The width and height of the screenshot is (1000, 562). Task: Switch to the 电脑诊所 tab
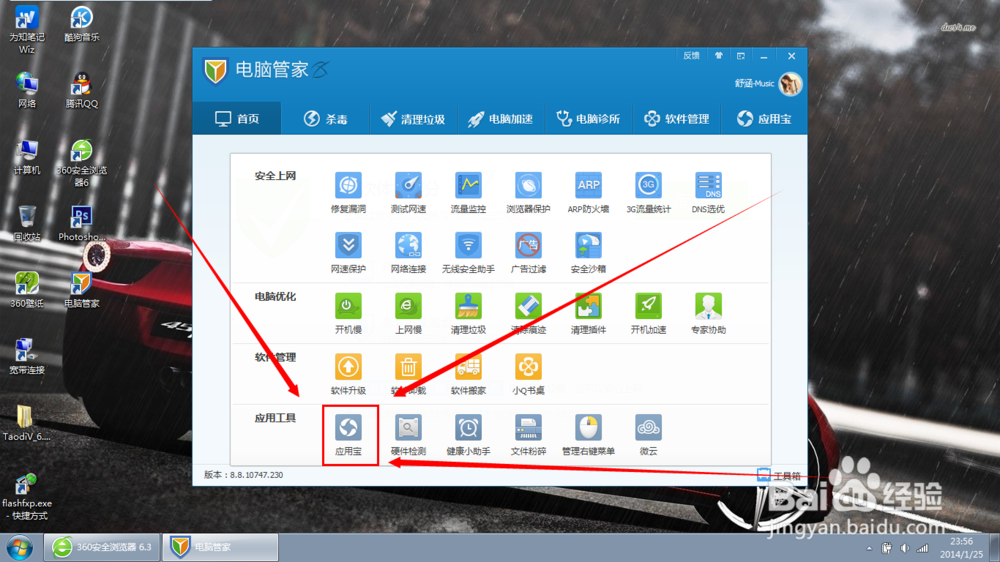pos(588,119)
